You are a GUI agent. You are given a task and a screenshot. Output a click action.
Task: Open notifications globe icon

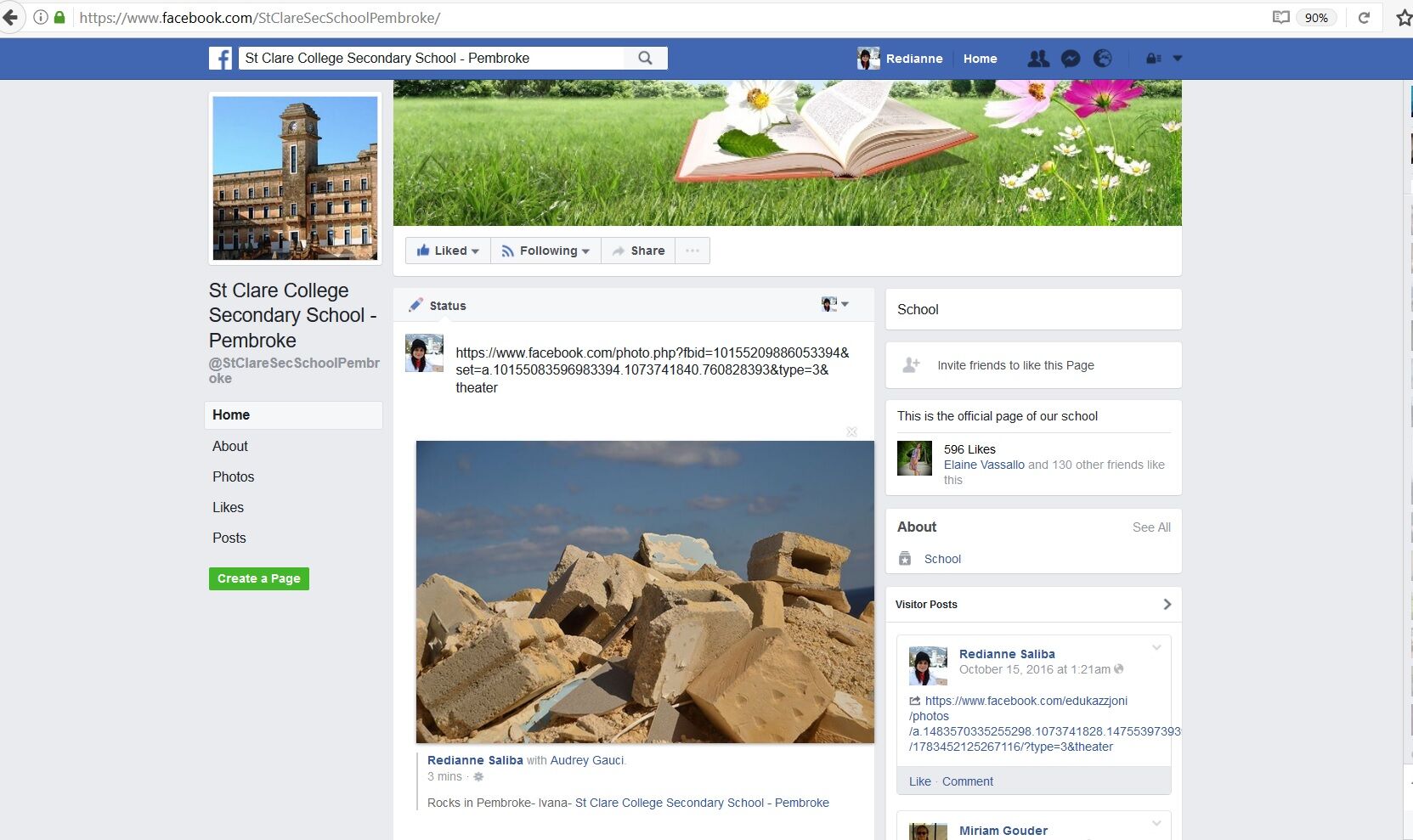pos(1103,59)
